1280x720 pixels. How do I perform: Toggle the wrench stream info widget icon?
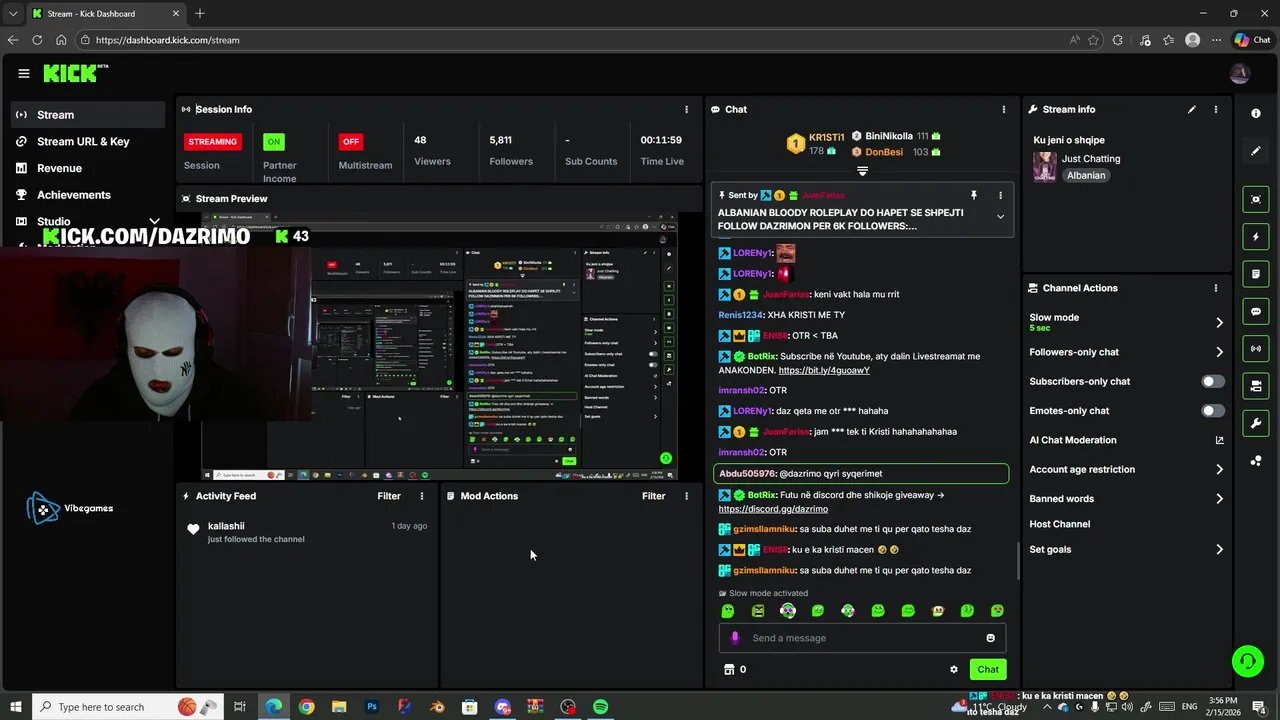coord(1256,423)
